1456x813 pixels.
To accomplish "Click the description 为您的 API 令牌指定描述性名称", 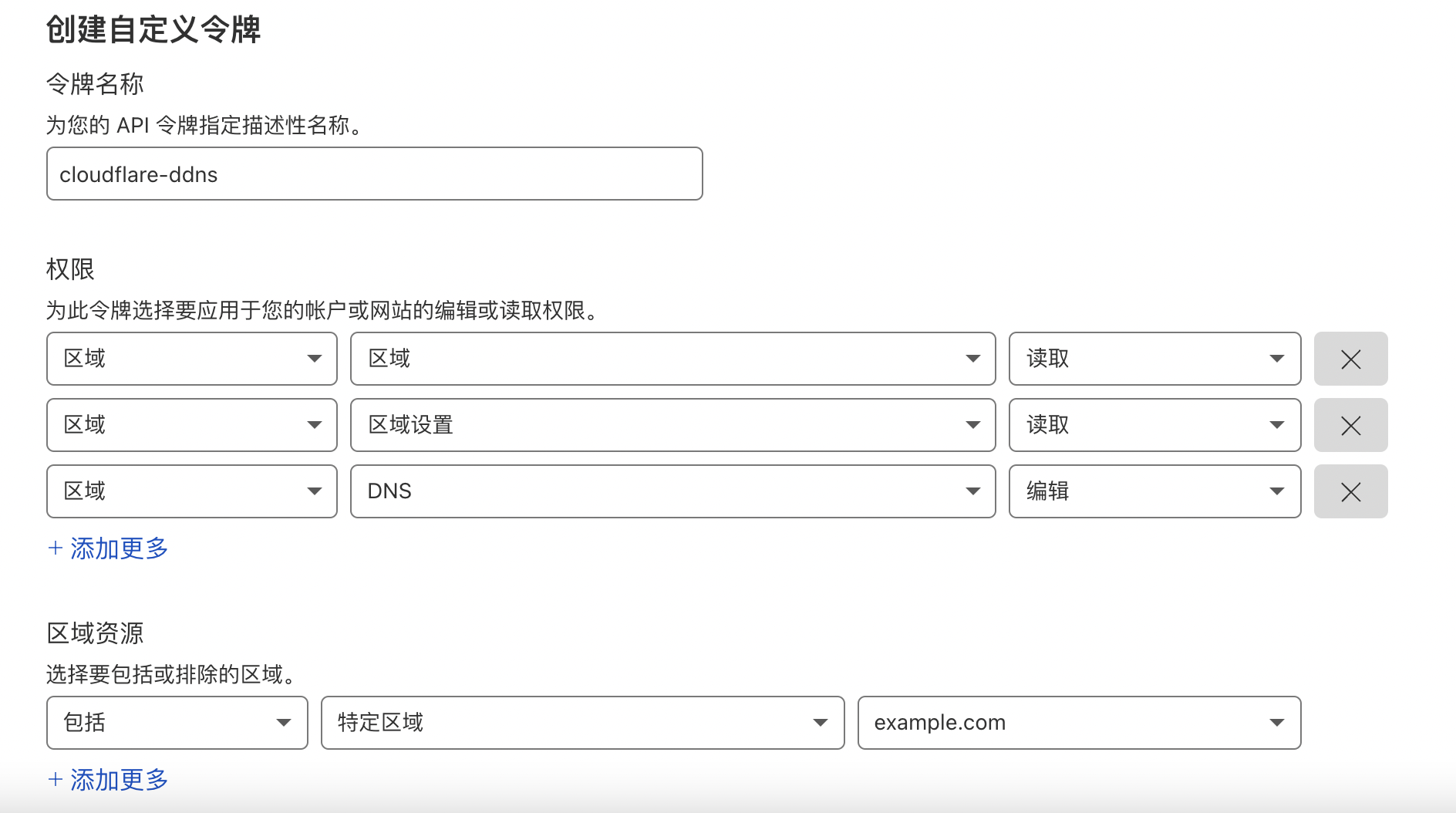I will point(204,125).
